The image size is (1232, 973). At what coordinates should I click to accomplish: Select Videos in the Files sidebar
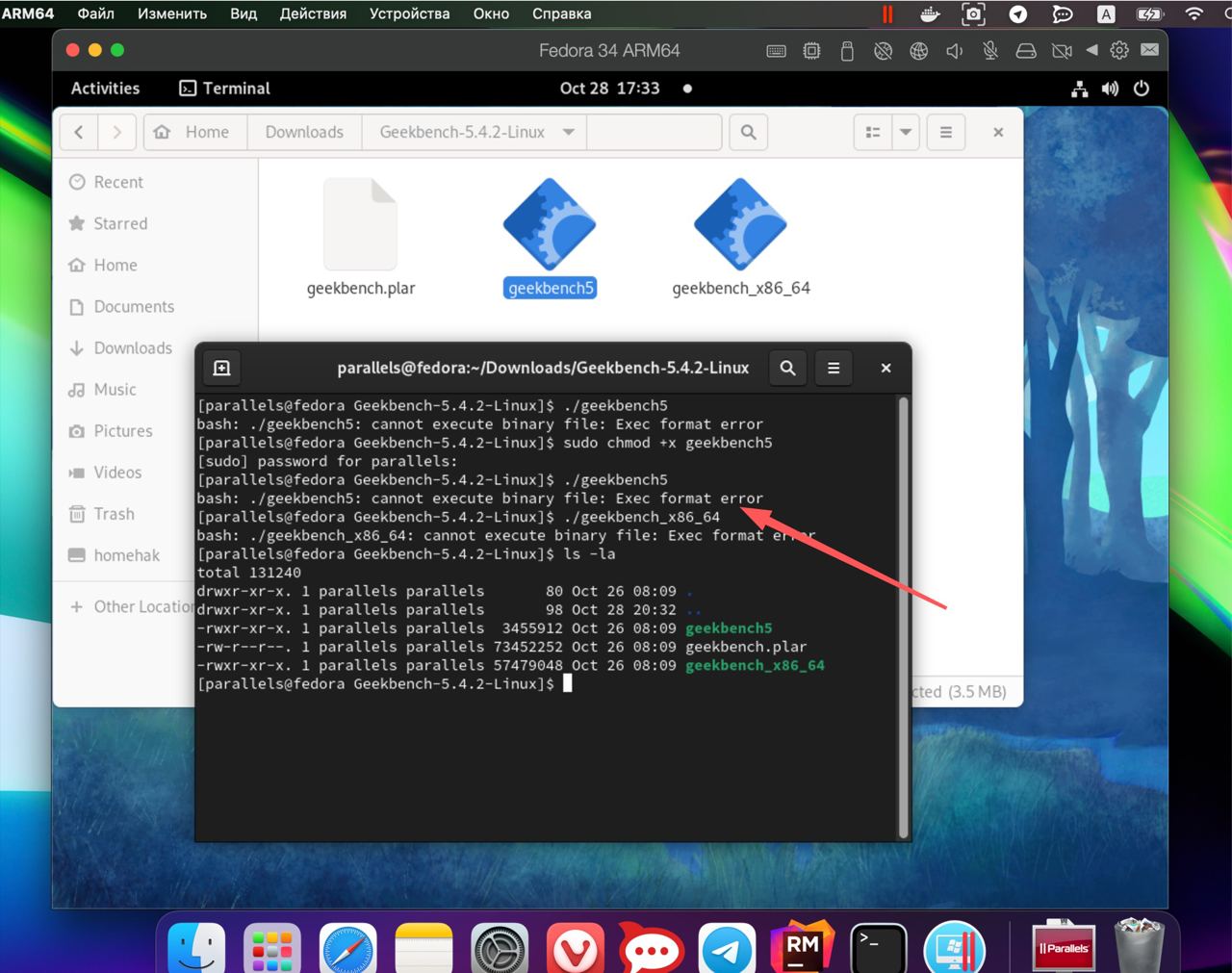pyautogui.click(x=125, y=472)
